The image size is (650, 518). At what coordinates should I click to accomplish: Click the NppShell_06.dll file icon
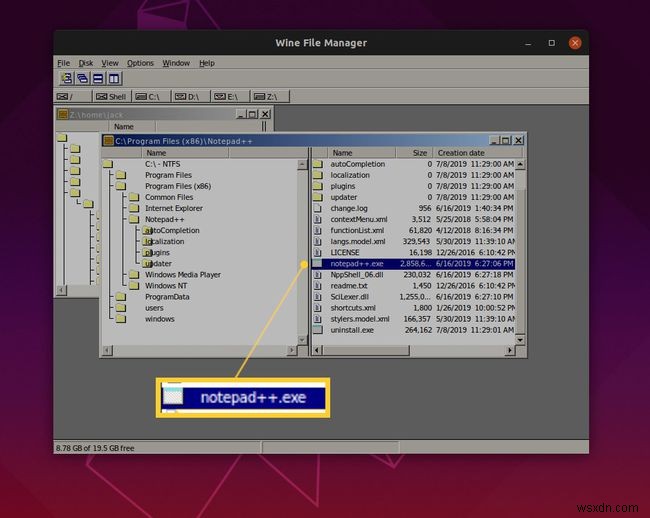pos(318,274)
